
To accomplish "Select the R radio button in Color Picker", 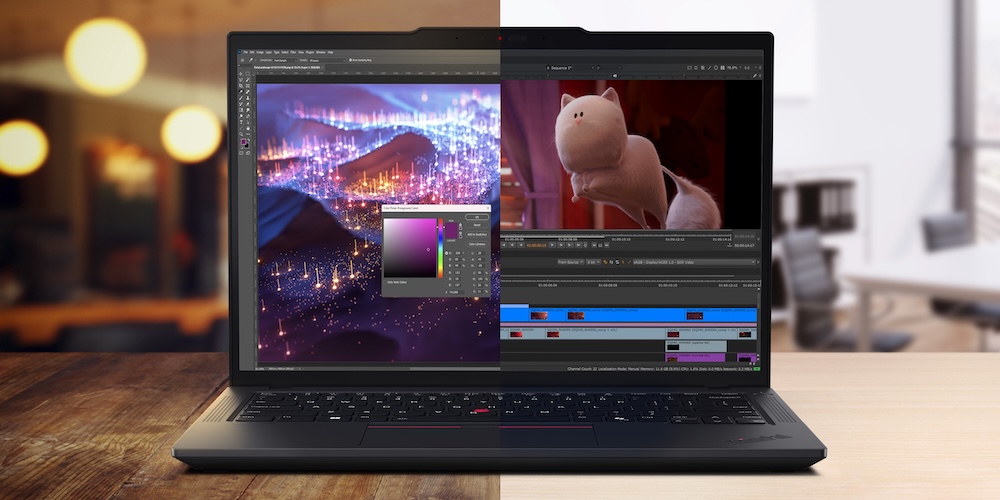I will click(446, 272).
